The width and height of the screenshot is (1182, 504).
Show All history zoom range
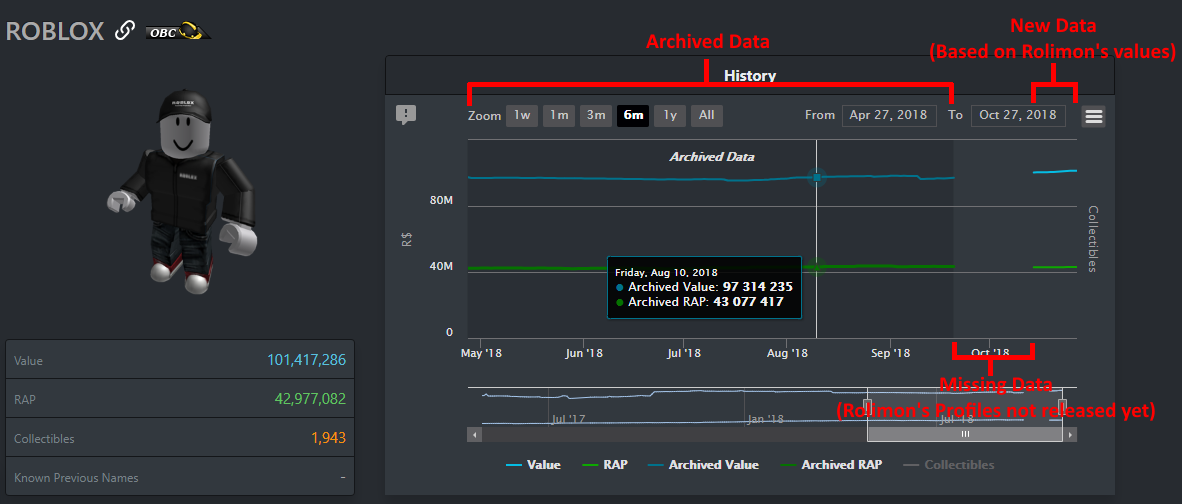tap(706, 116)
